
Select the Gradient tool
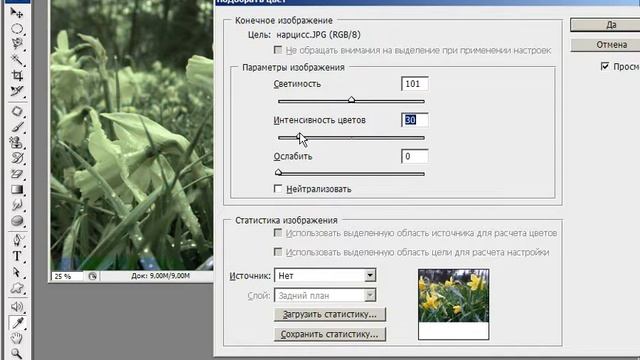coord(17,189)
